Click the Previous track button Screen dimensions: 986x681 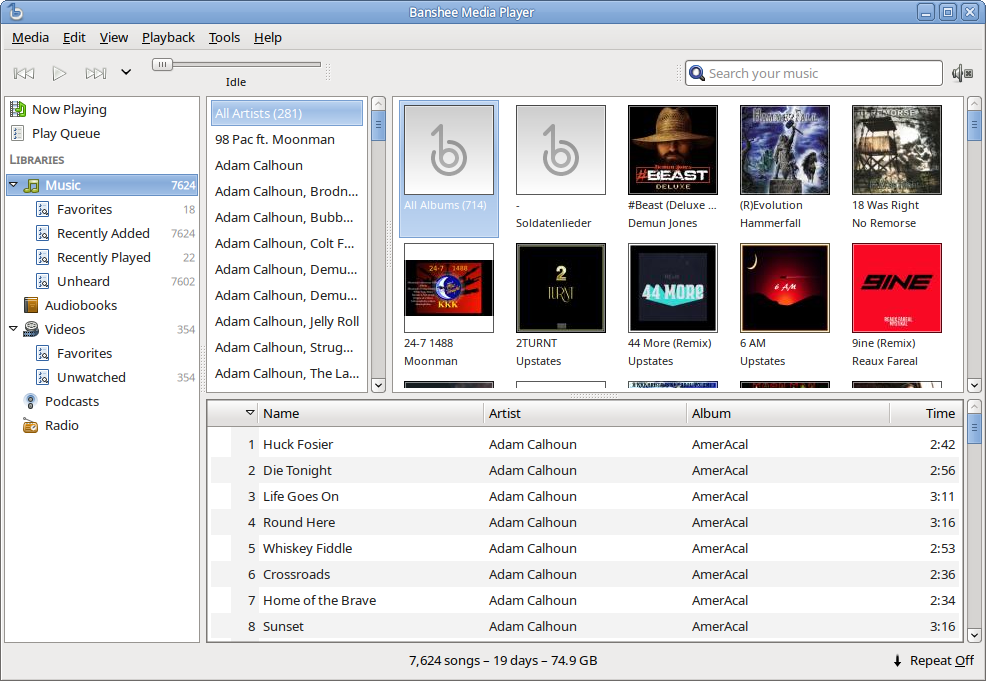pyautogui.click(x=24, y=74)
